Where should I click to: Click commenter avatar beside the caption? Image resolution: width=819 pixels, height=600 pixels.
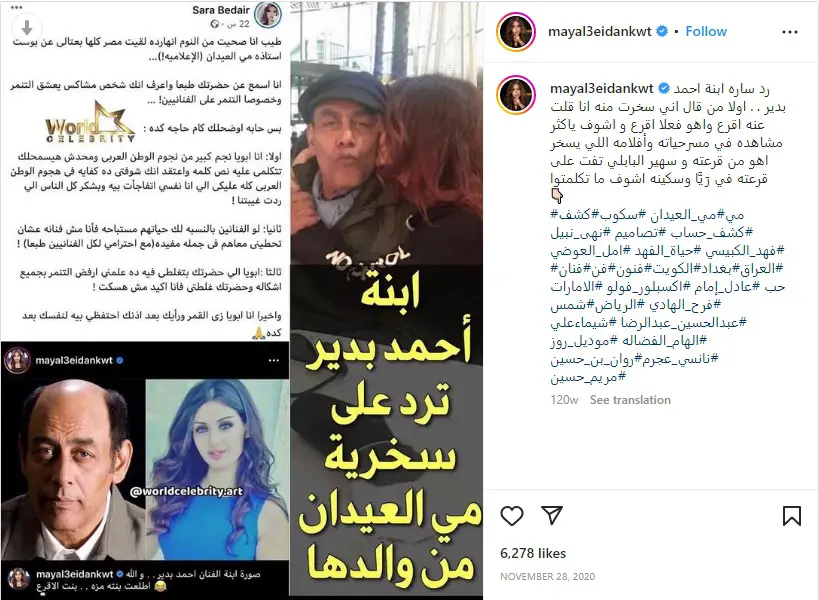click(516, 95)
